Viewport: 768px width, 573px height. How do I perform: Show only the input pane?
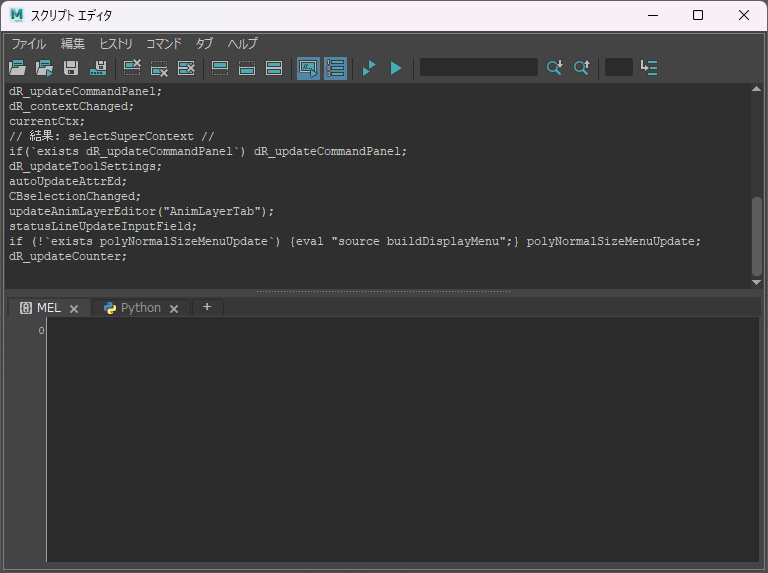pyautogui.click(x=246, y=68)
